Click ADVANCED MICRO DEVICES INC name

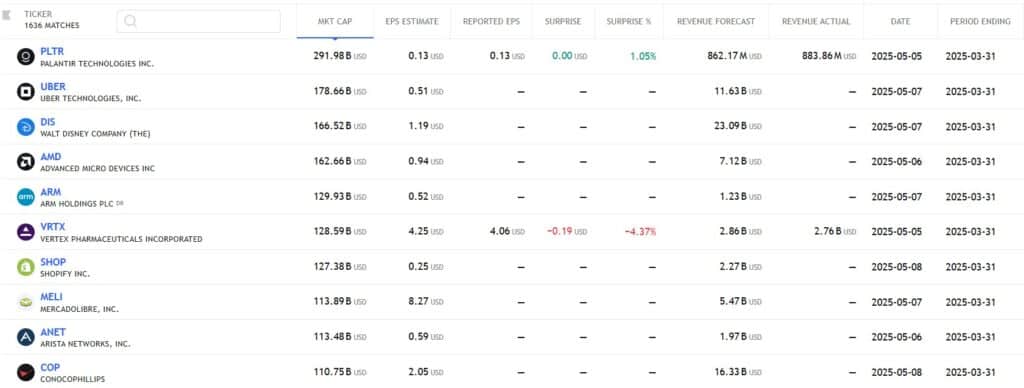tap(98, 169)
